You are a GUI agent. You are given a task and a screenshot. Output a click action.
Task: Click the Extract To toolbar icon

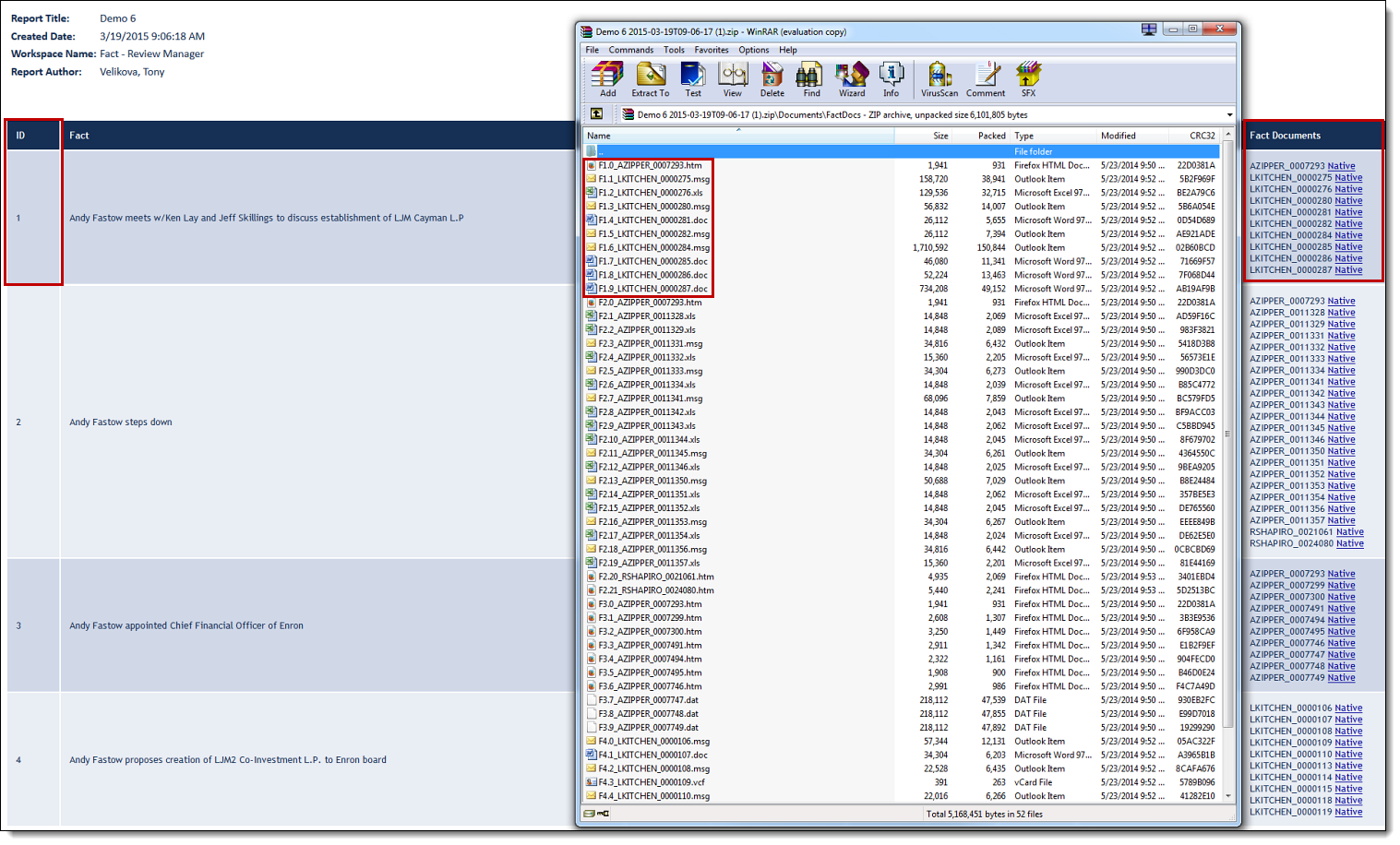(650, 78)
